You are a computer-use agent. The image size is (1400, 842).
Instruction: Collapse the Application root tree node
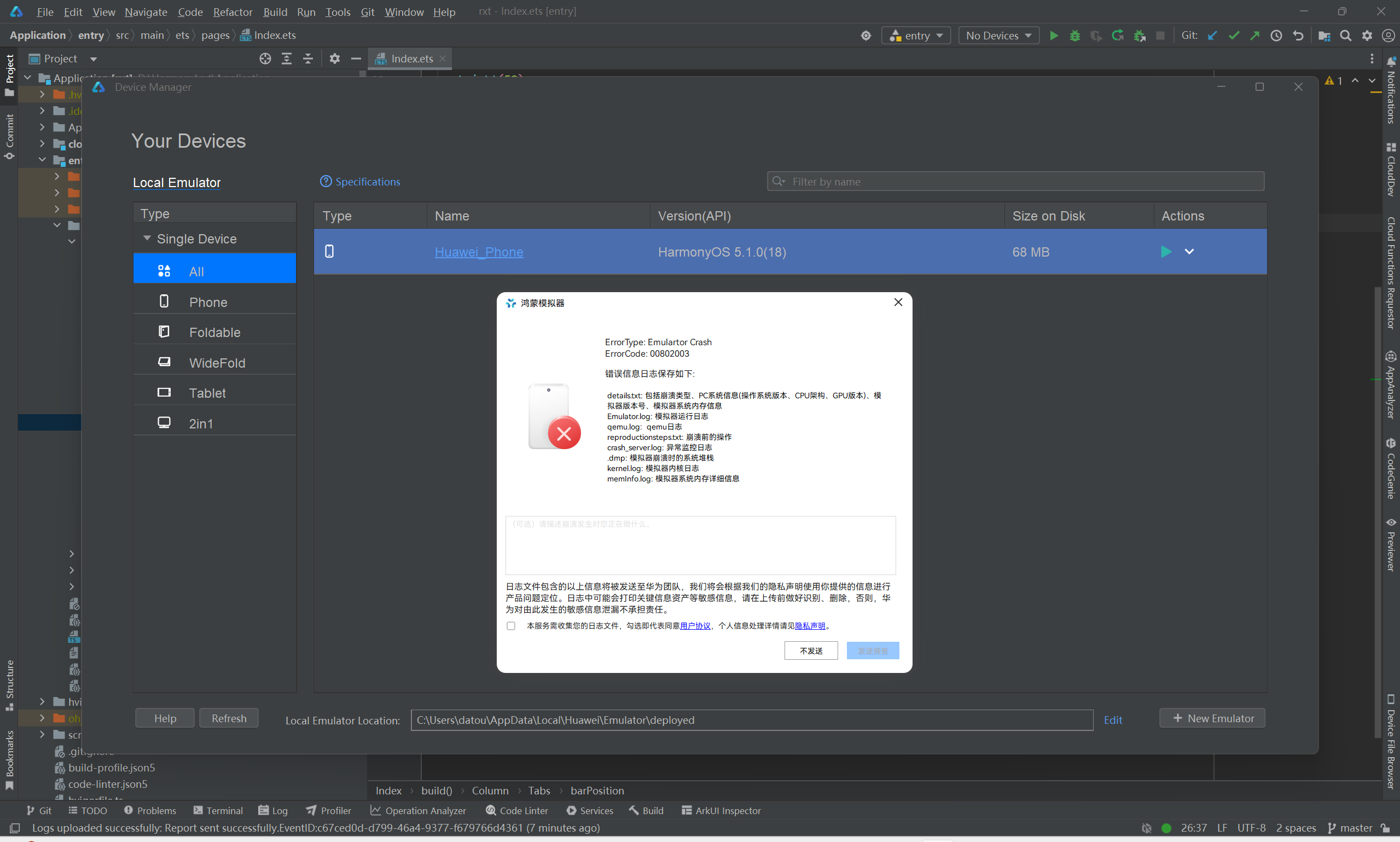pyautogui.click(x=28, y=78)
